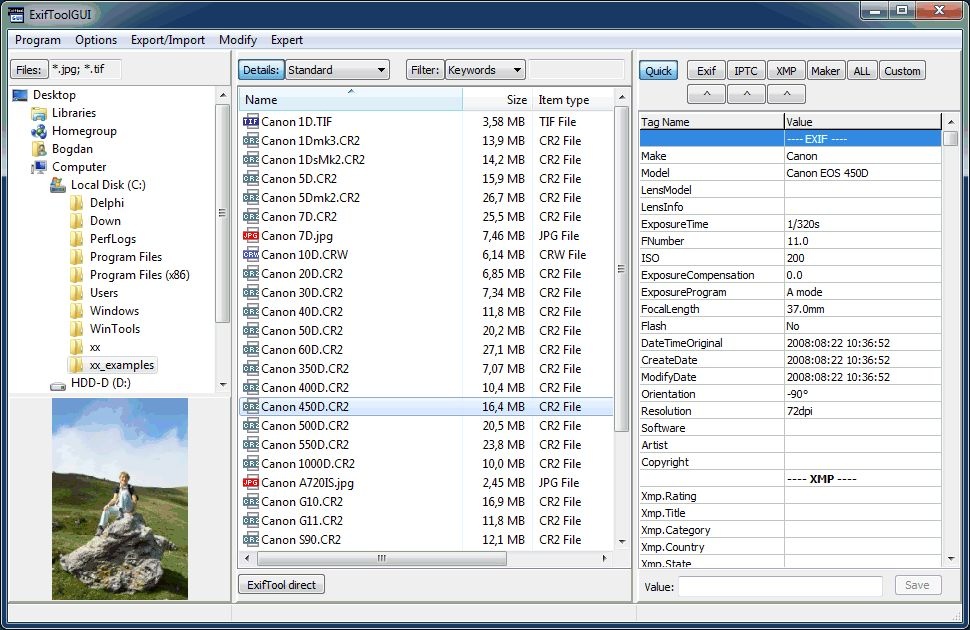Click the up arrow button under XMP
970x630 pixels.
coord(786,94)
